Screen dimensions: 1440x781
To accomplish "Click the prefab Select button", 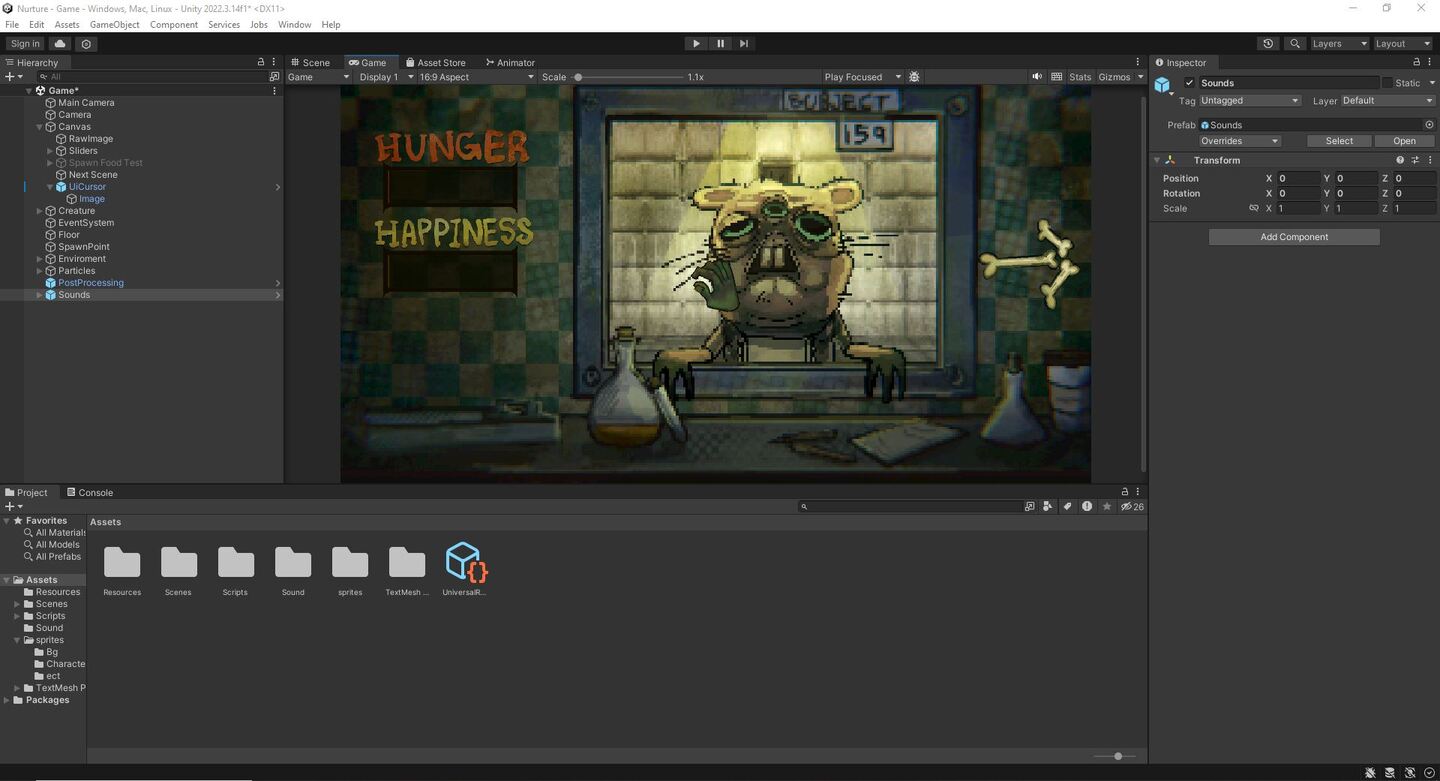I will pos(1339,141).
